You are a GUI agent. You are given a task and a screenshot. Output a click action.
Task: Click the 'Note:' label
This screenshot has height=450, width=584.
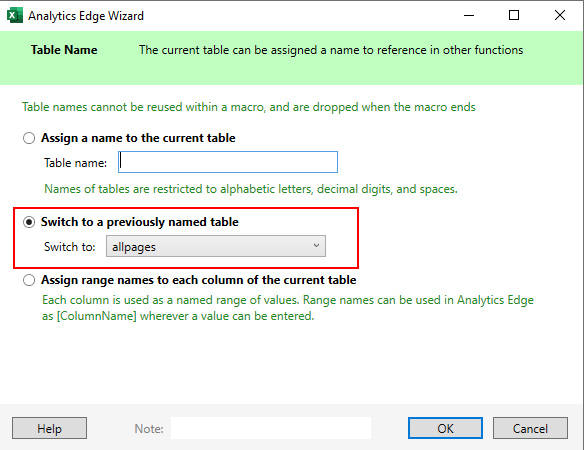pyautogui.click(x=149, y=429)
